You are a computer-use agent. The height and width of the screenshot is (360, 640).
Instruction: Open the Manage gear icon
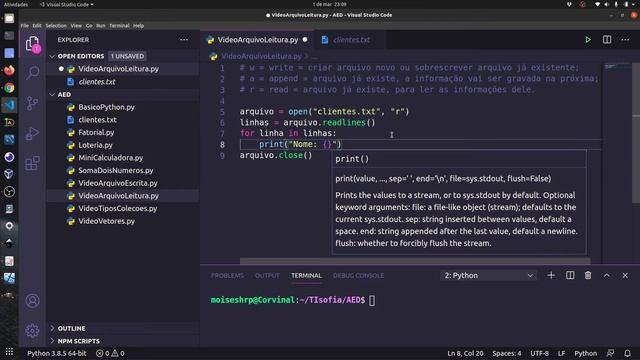[x=32, y=330]
